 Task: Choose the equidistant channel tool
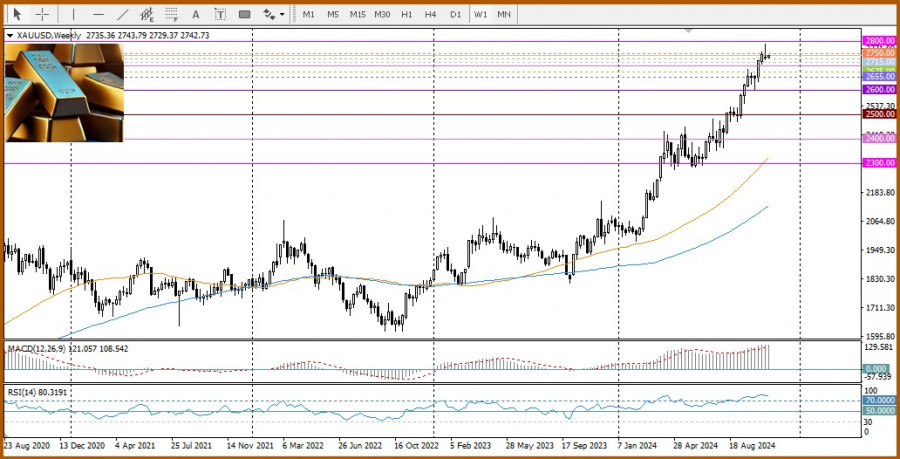point(147,14)
